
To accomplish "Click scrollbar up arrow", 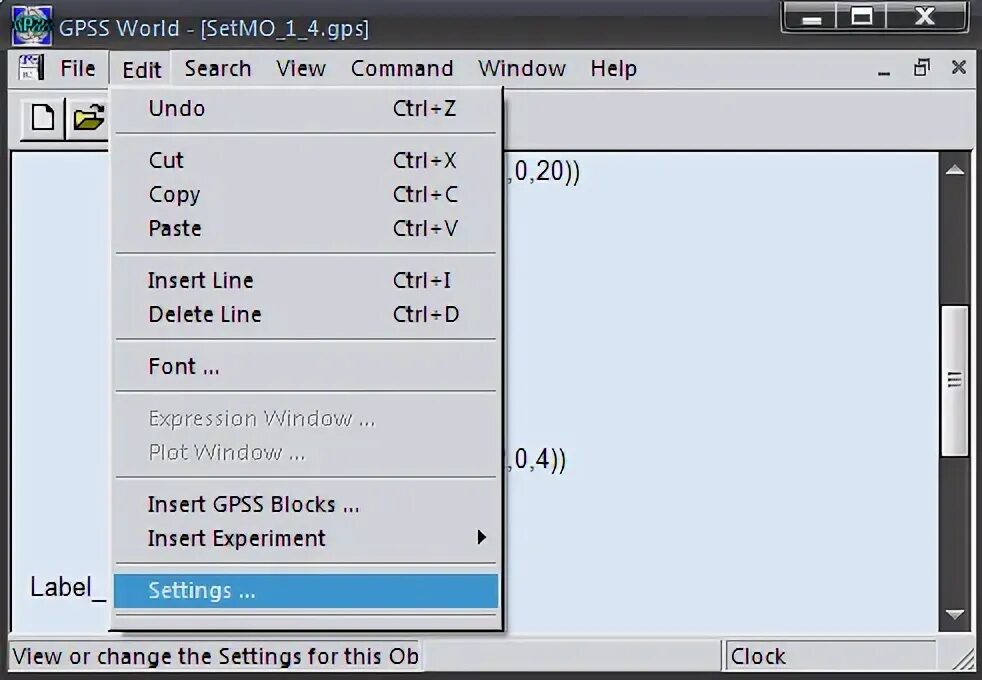I will 954,169.
